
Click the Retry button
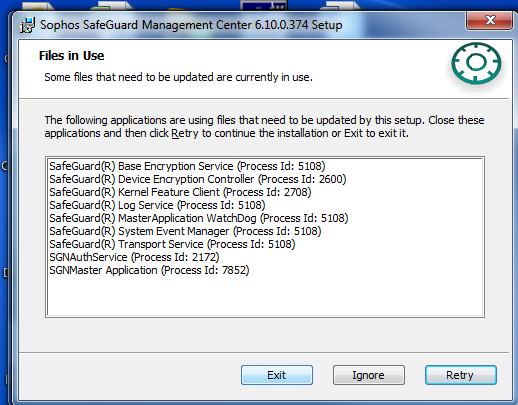point(461,375)
